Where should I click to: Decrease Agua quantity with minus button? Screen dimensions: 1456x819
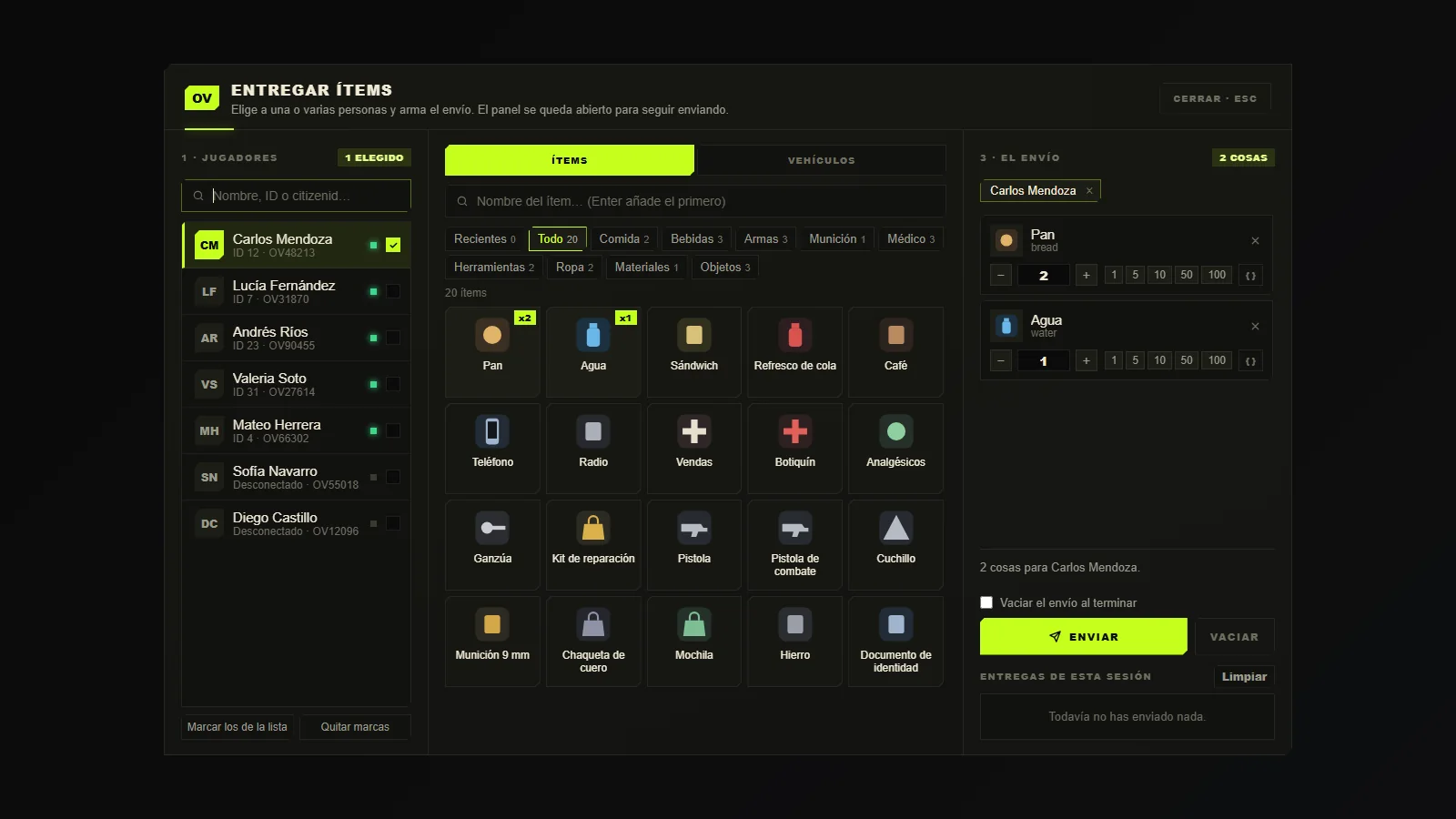coord(1001,360)
